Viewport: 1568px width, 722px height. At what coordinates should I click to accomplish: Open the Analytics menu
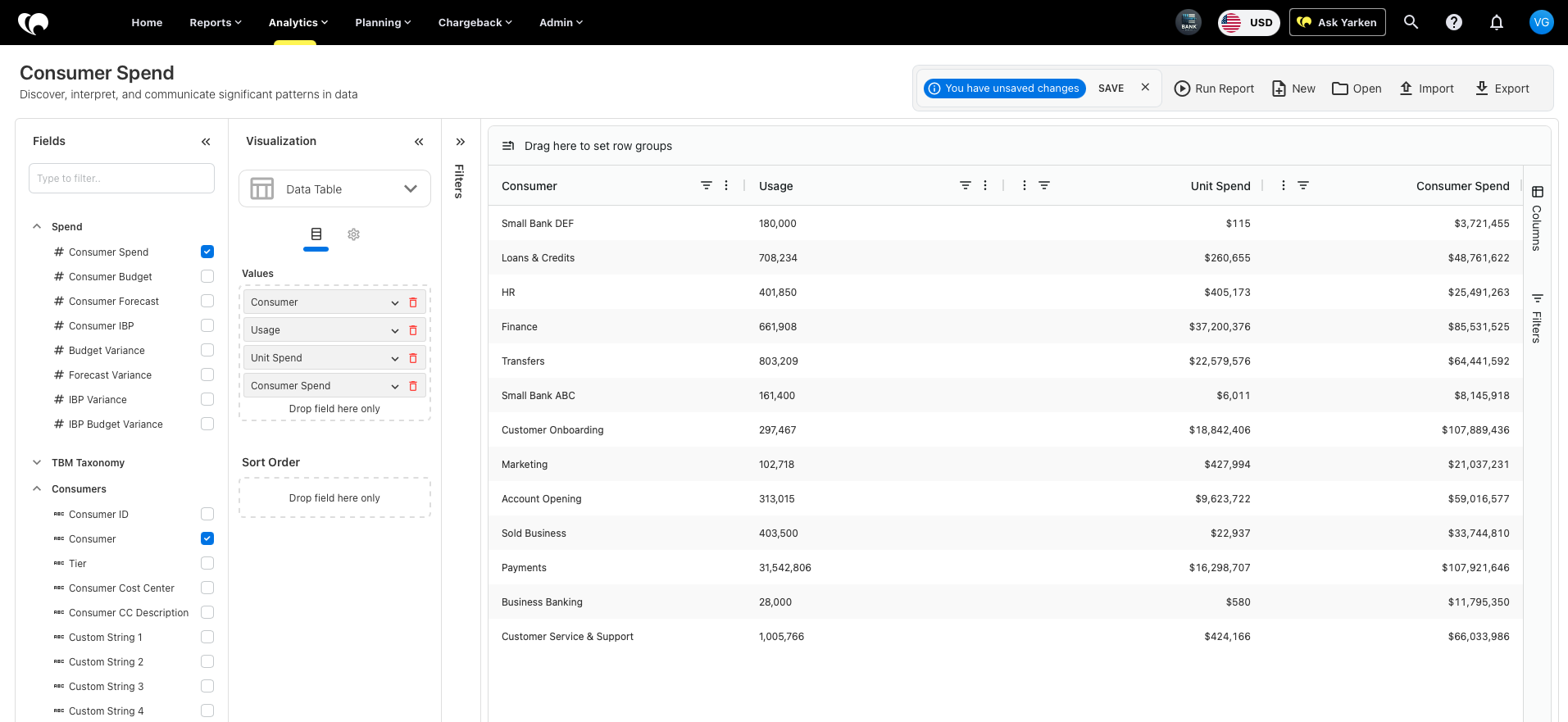[x=298, y=22]
